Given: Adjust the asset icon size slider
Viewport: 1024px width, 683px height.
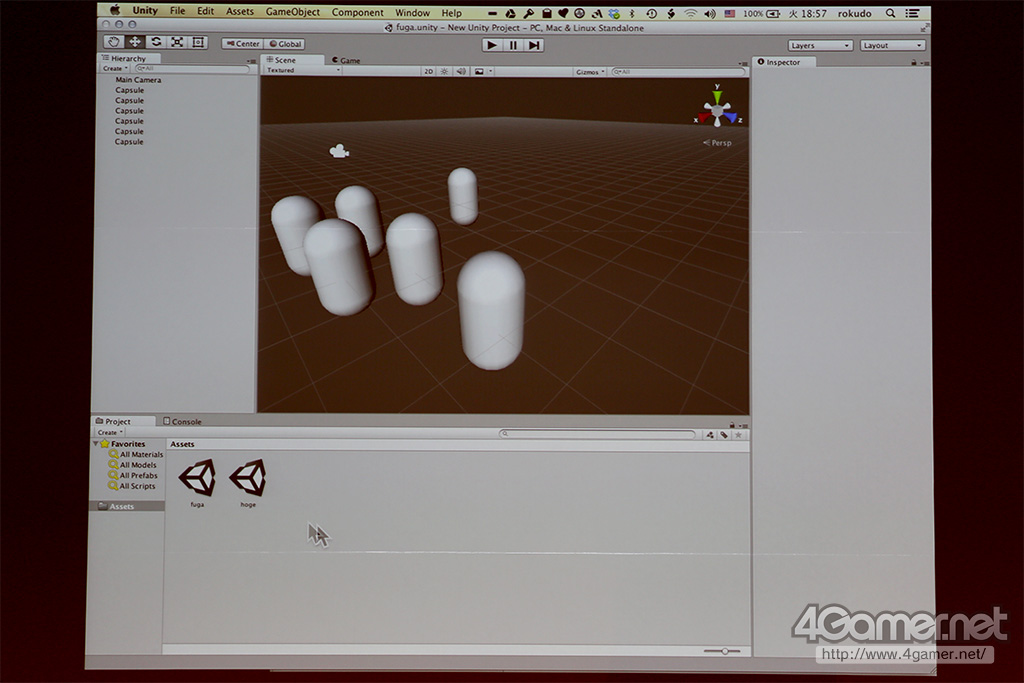Looking at the screenshot, I should pyautogui.click(x=724, y=651).
